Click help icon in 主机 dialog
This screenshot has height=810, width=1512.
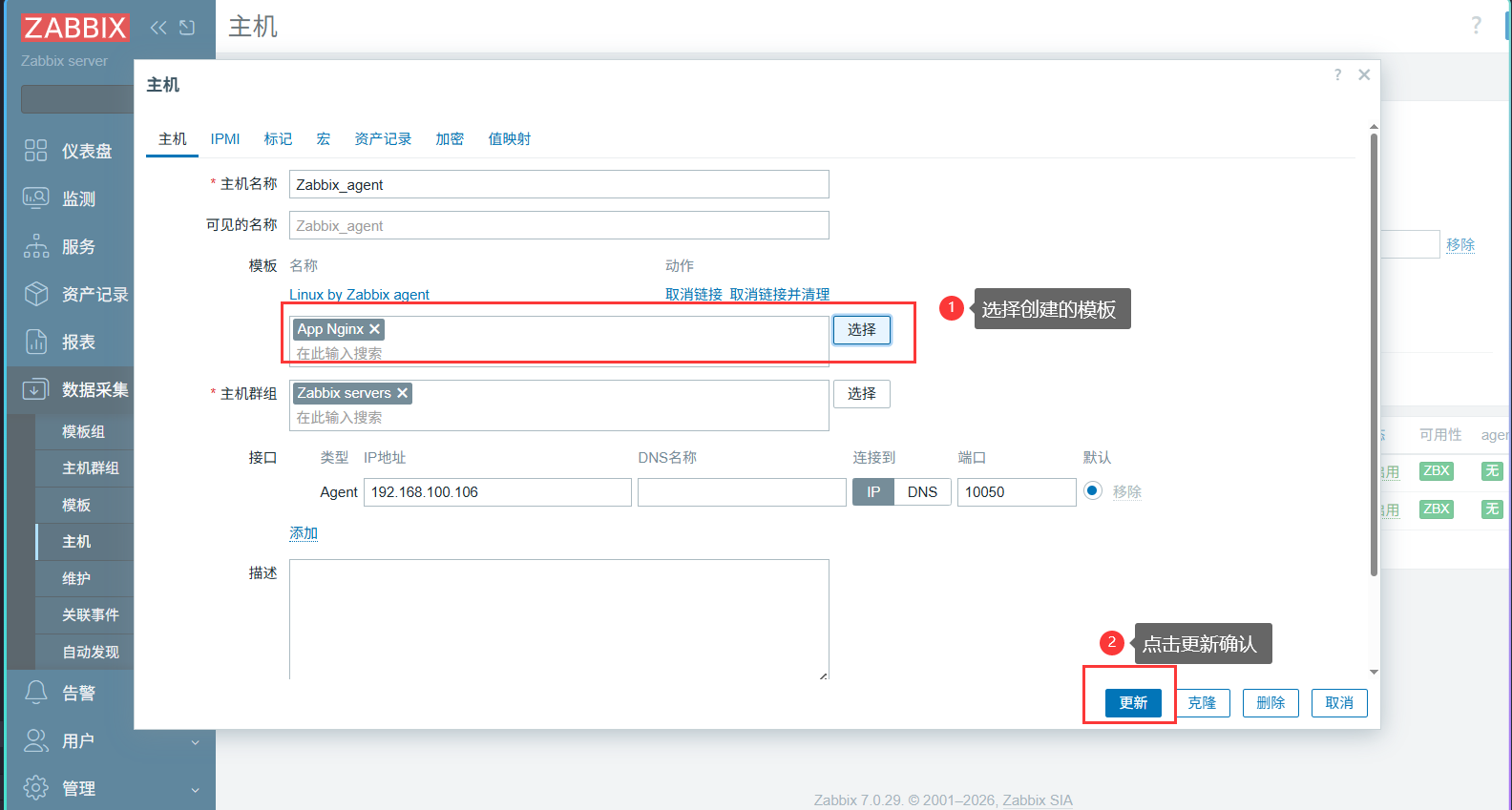tap(1337, 74)
